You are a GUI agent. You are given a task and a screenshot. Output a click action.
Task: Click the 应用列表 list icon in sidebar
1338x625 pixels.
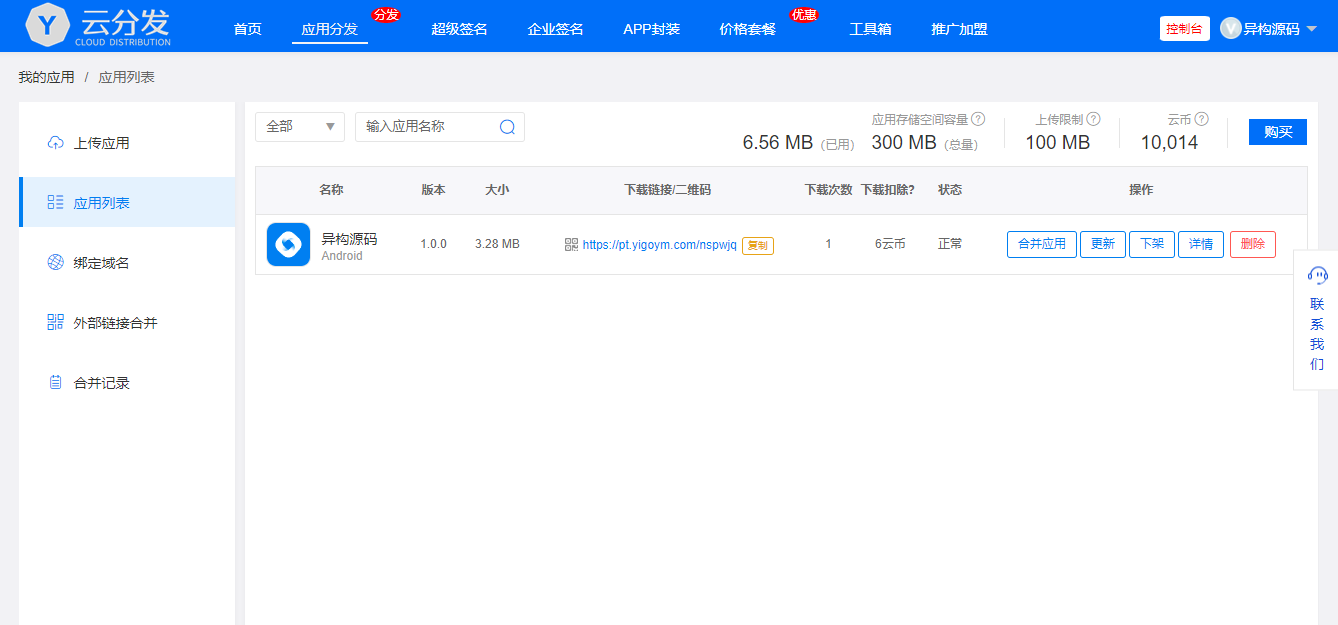56,201
